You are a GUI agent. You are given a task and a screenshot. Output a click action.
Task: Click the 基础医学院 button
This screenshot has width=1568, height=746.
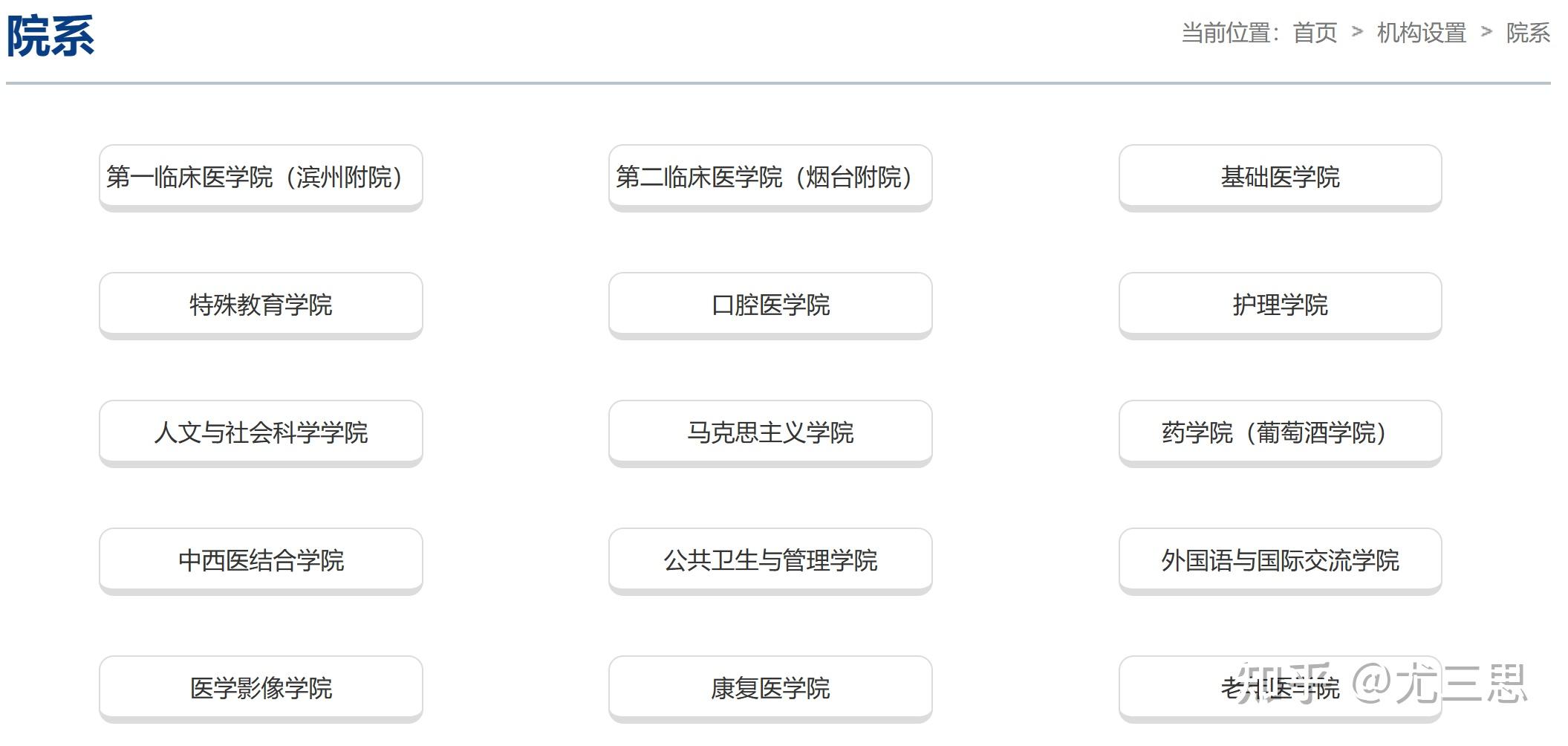1280,177
